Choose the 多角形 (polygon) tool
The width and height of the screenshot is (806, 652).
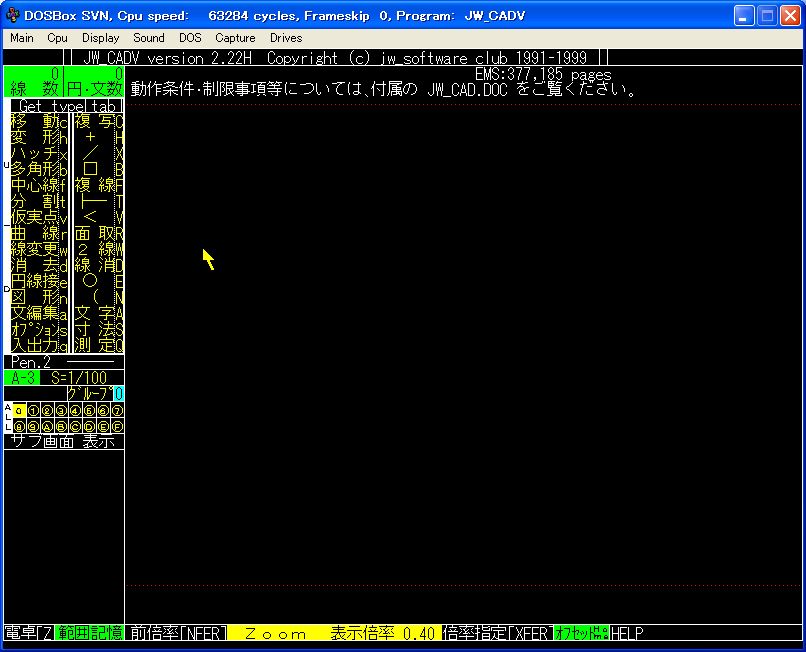(35, 170)
